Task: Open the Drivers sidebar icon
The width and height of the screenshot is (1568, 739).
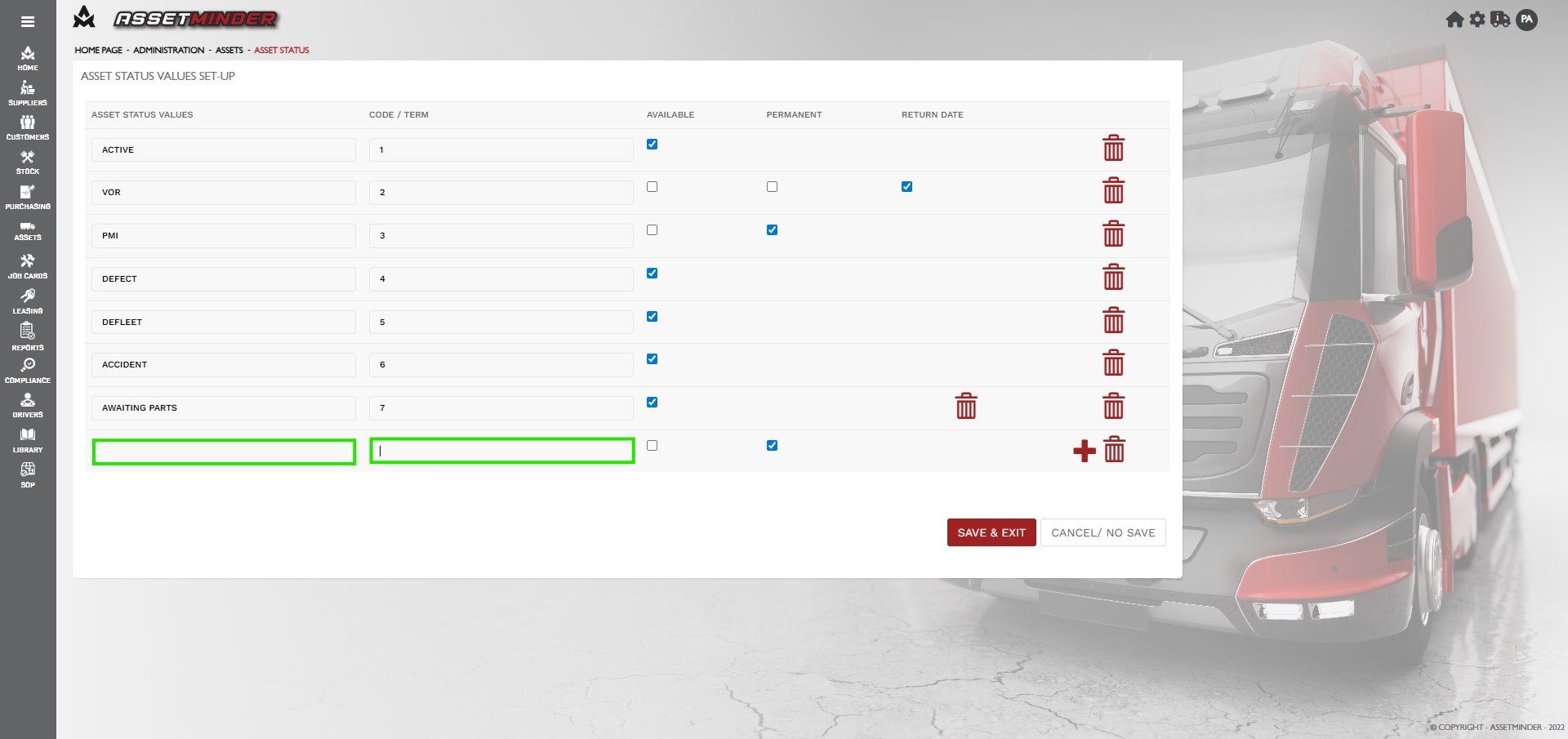Action: pos(28,404)
